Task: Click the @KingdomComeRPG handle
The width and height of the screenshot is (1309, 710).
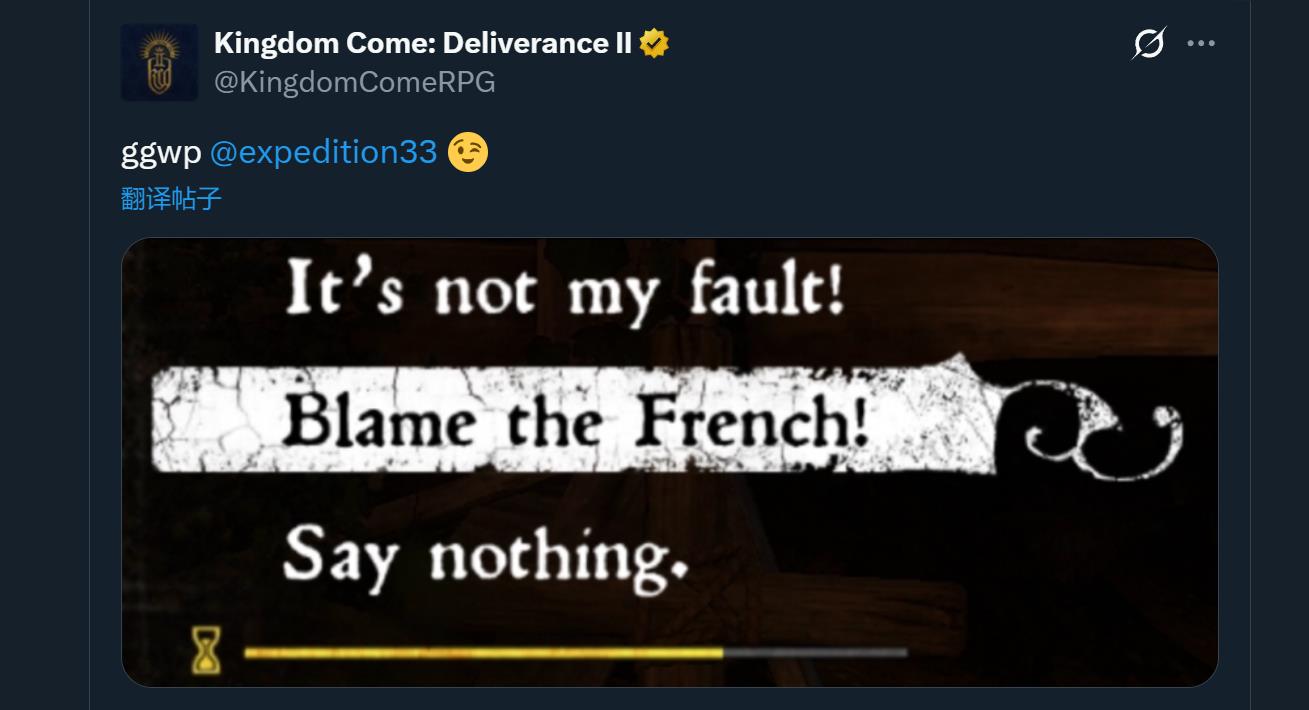Action: [355, 82]
